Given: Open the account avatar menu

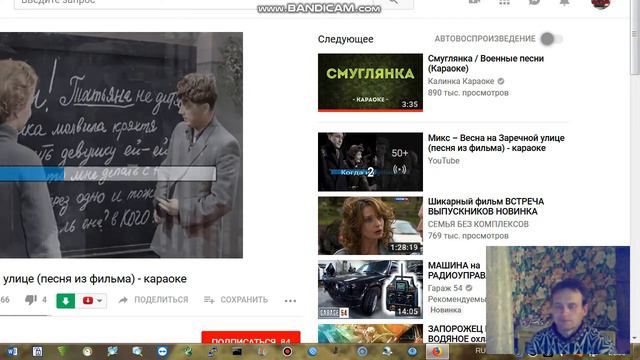Looking at the screenshot, I should click(600, 3).
